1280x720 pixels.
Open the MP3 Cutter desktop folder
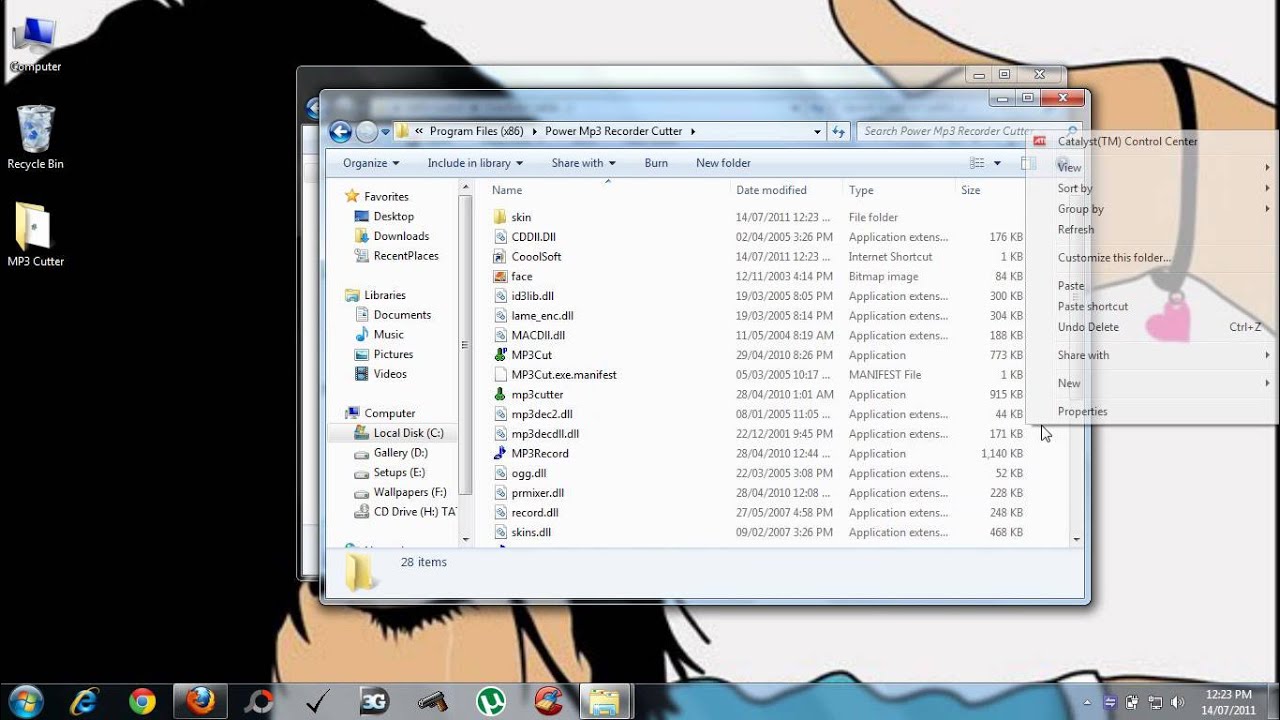[35, 235]
